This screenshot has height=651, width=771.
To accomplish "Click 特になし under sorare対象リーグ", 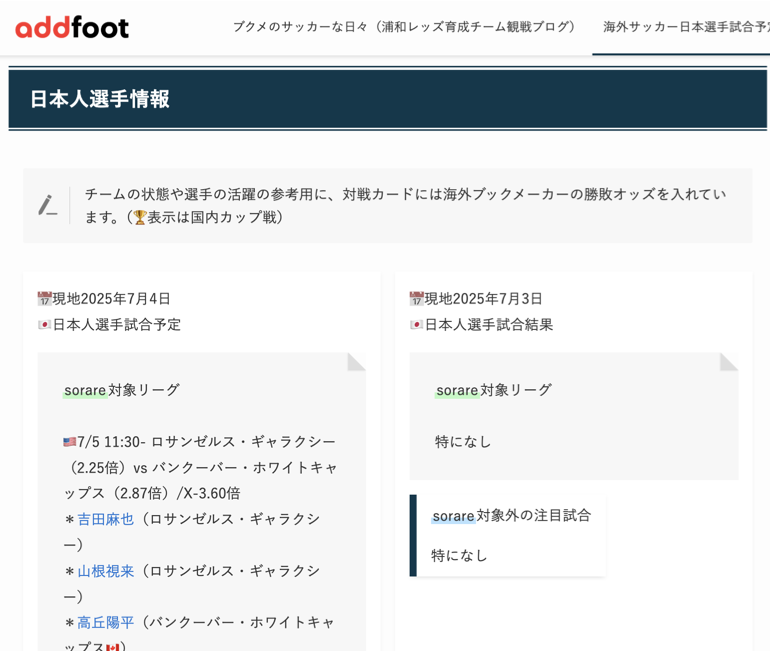I will [x=463, y=442].
